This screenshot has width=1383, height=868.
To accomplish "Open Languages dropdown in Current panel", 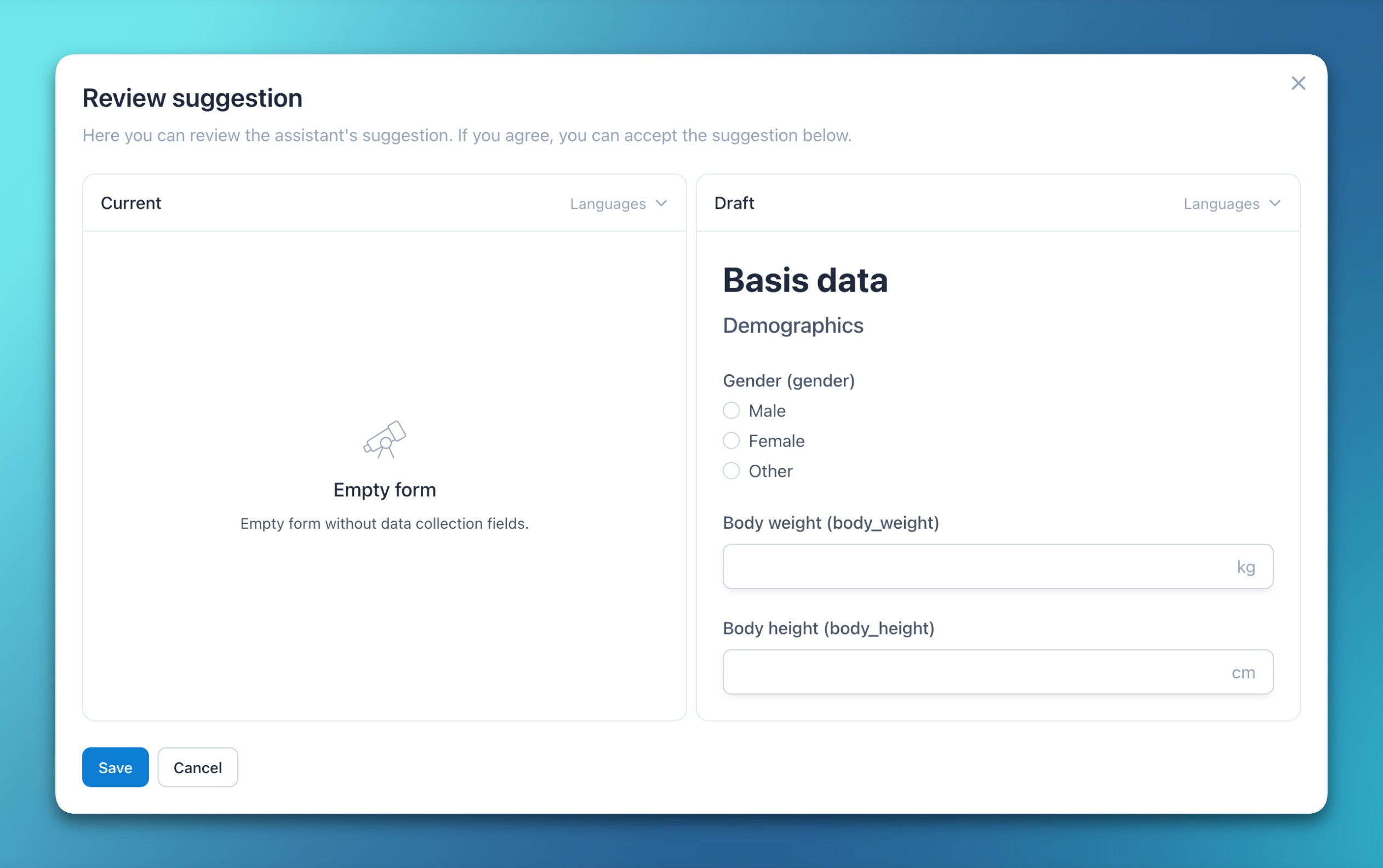I will 608,204.
